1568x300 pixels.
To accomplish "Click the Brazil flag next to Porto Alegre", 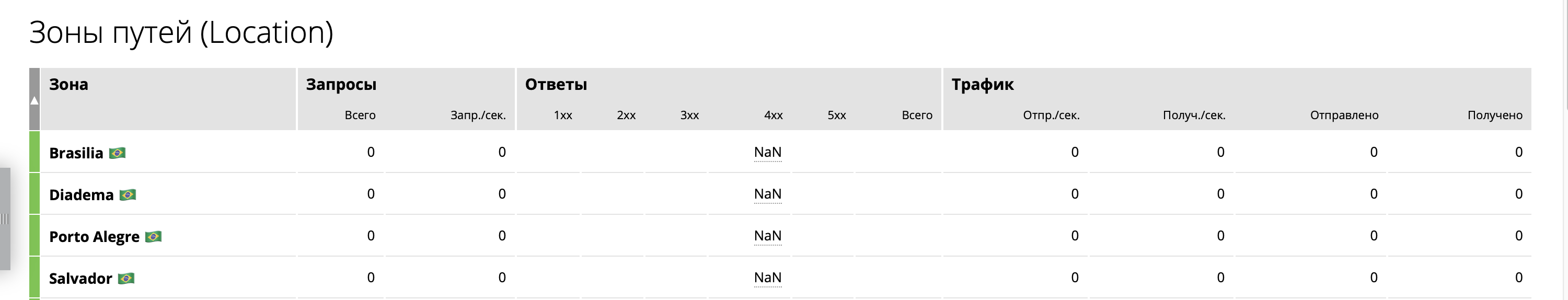I will 153,237.
